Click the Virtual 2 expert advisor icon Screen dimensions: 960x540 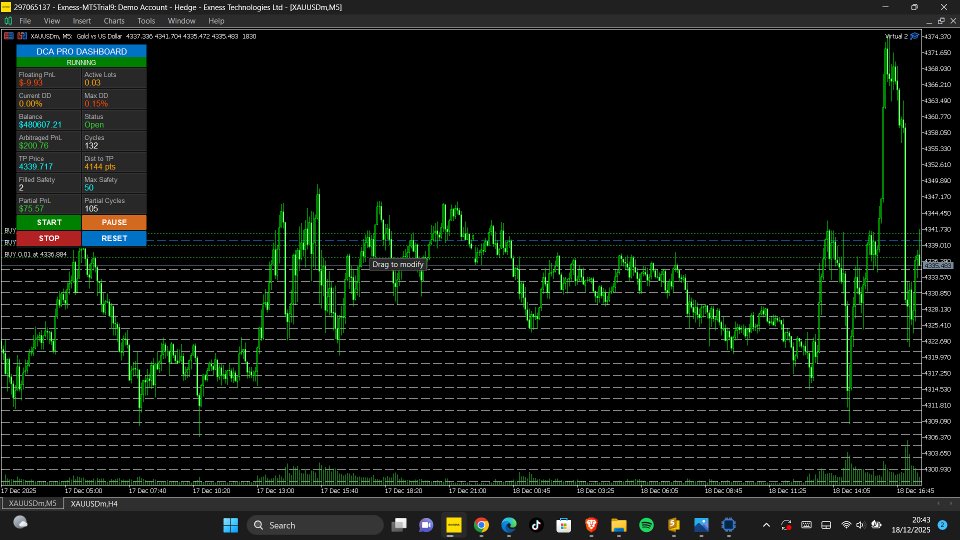click(914, 36)
